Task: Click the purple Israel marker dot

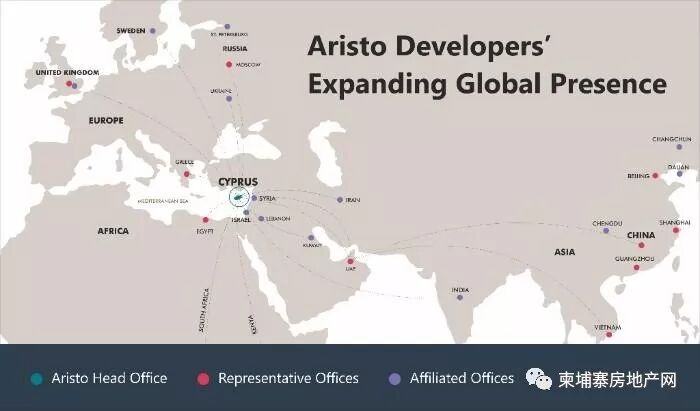Action: (x=246, y=212)
